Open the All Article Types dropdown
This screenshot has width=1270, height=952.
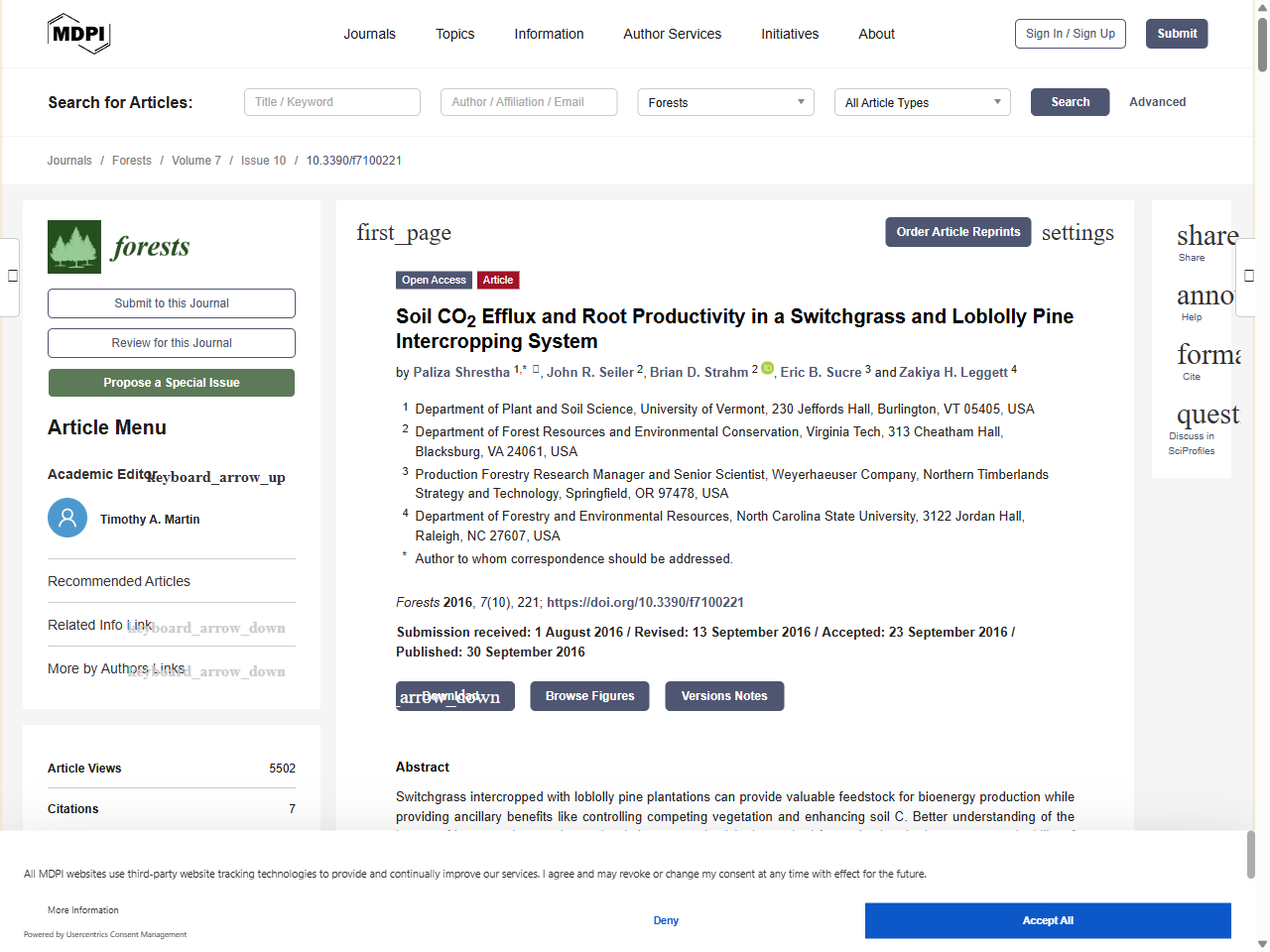pyautogui.click(x=922, y=102)
